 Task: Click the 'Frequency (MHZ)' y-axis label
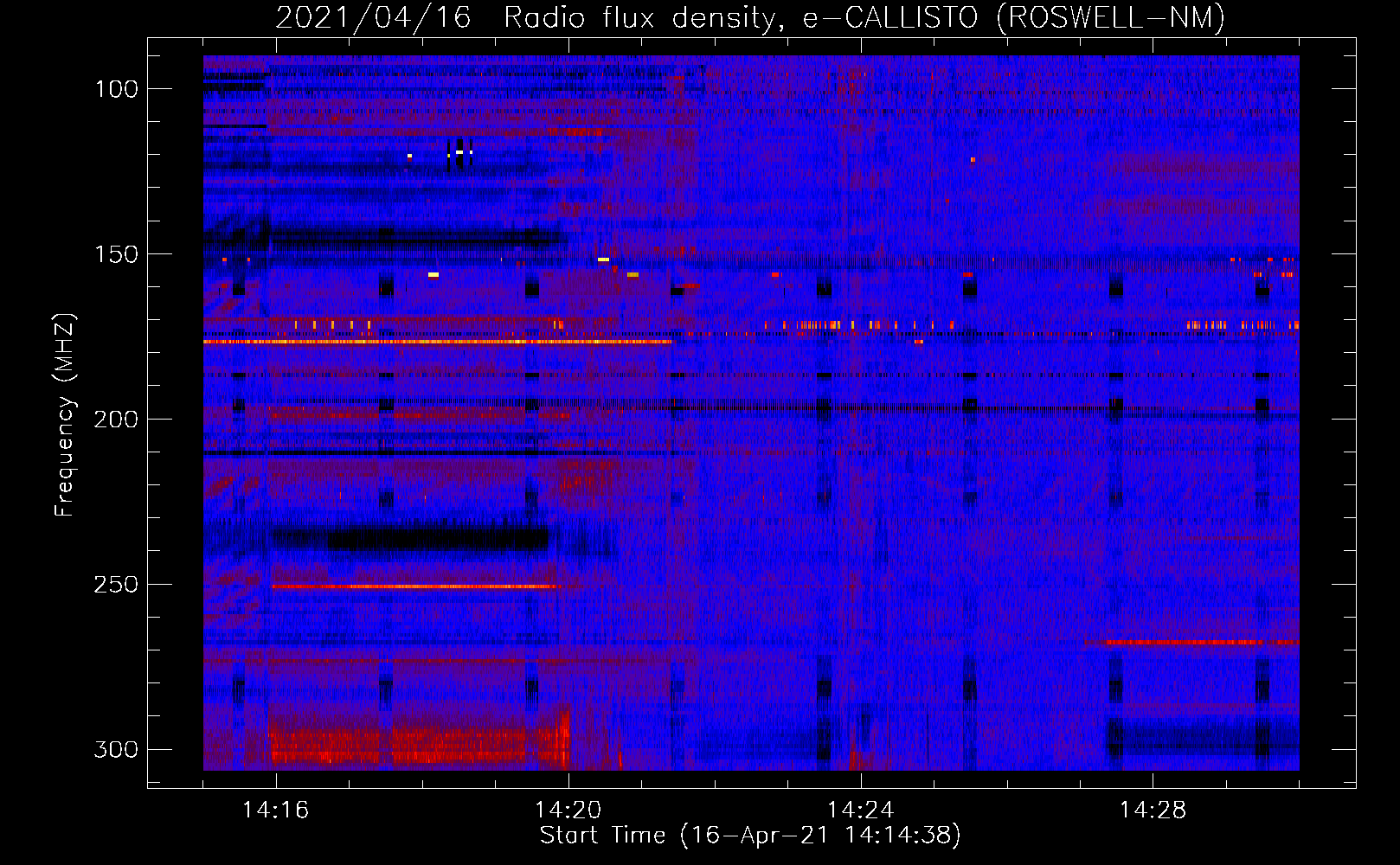coord(65,415)
